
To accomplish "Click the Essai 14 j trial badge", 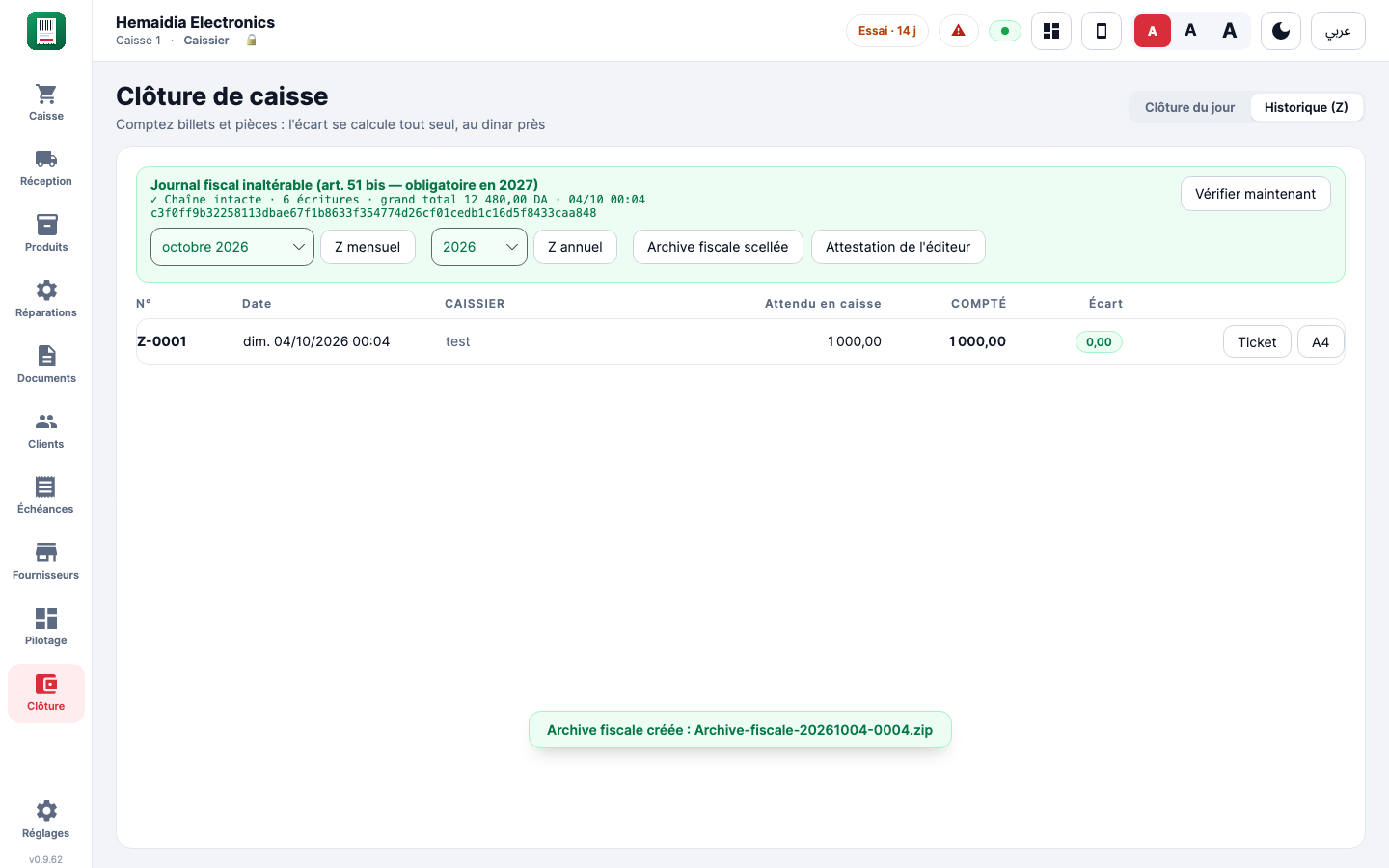I will 887,31.
